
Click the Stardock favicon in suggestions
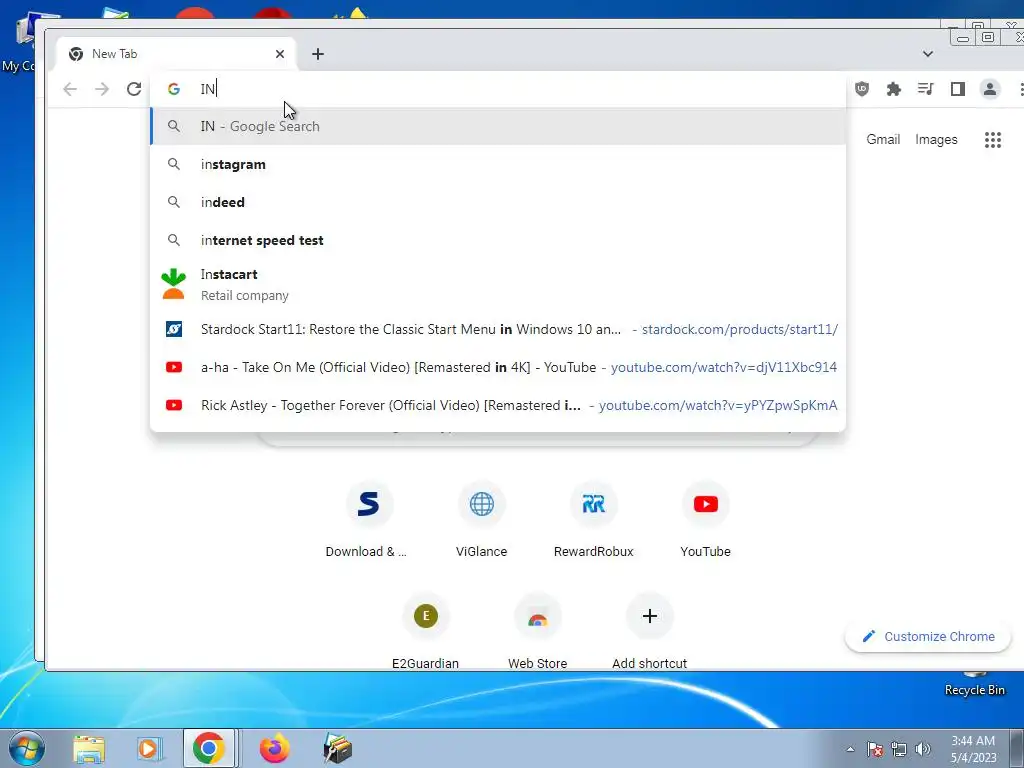coord(174,329)
